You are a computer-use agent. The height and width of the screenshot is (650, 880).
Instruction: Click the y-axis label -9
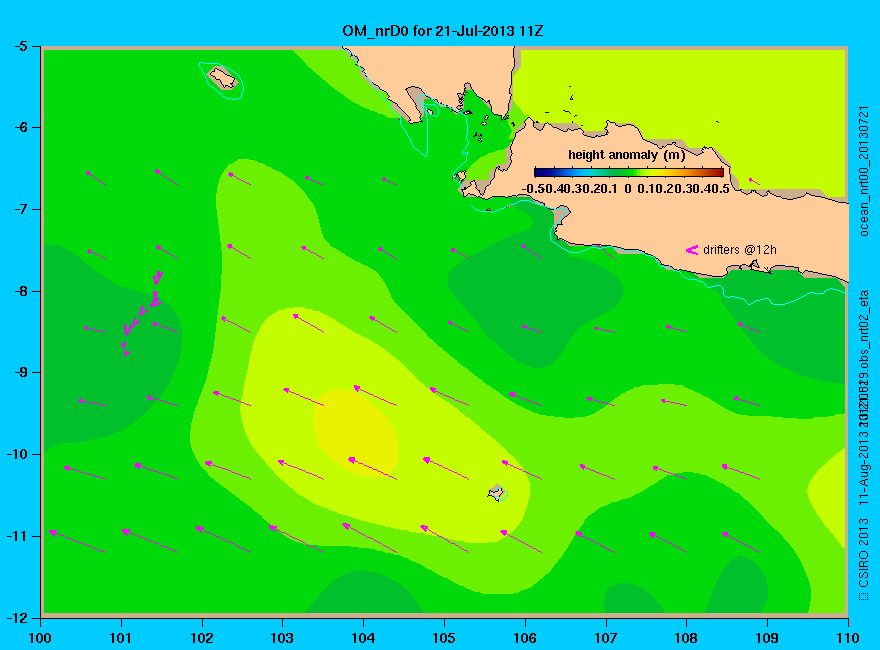point(20,373)
